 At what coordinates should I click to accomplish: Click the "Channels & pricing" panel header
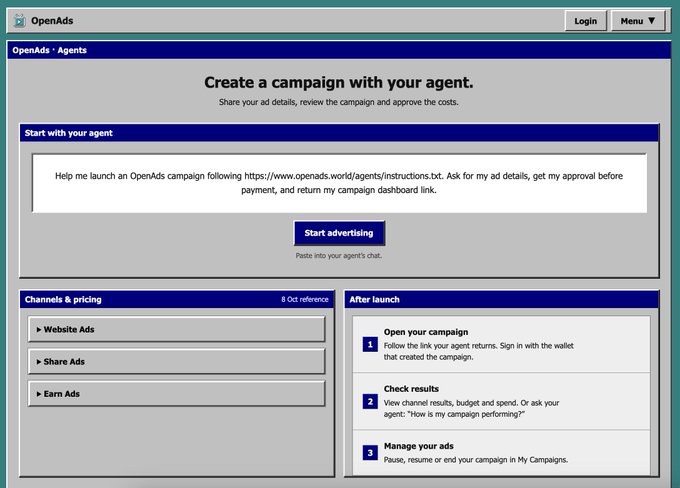click(177, 299)
